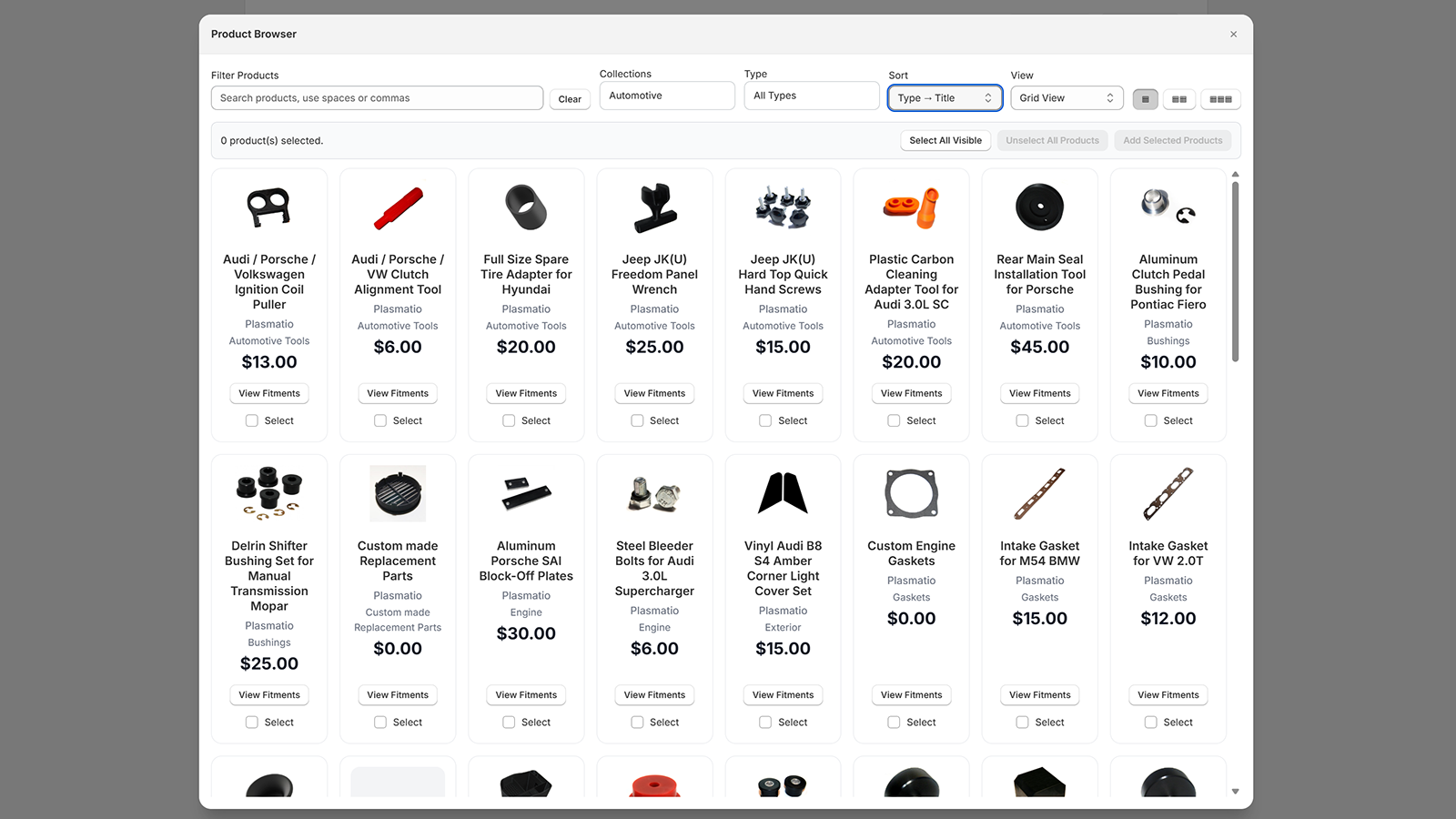Open Aluminum Clutch Pedal Bushing image

pos(1168,207)
